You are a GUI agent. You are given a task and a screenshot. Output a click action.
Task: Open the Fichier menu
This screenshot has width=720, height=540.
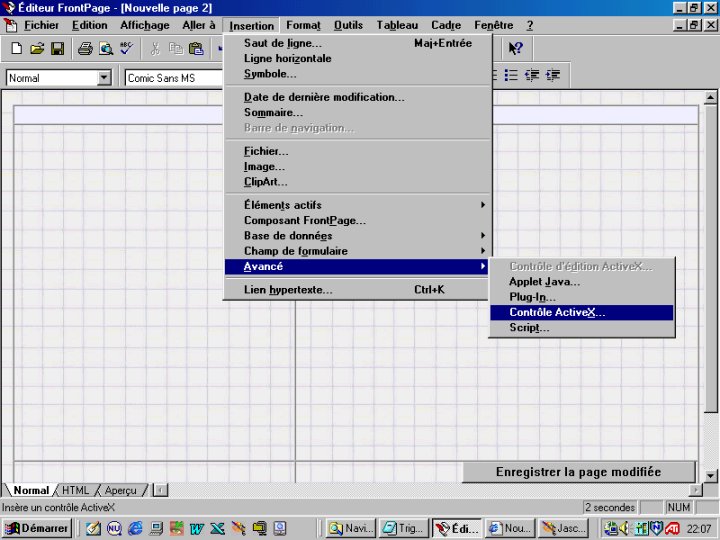pos(41,25)
